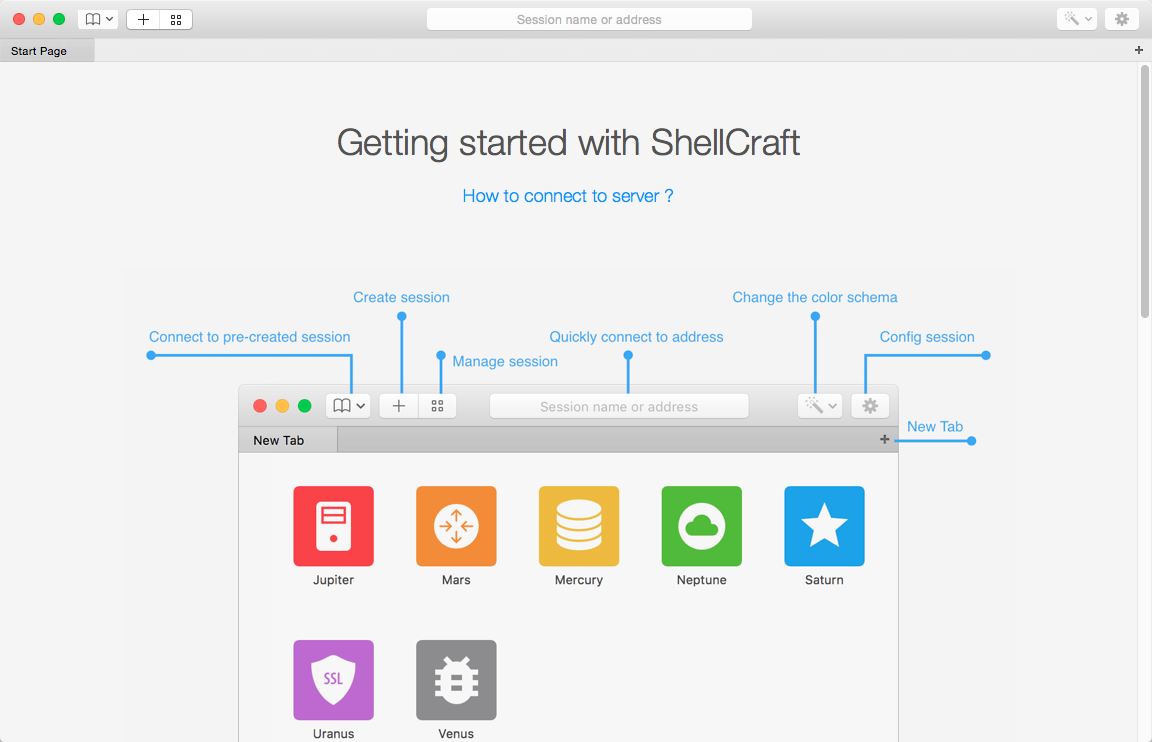The width and height of the screenshot is (1152, 742).
Task: Open the color schema wand dropdown in top toolbar
Action: pos(1076,19)
